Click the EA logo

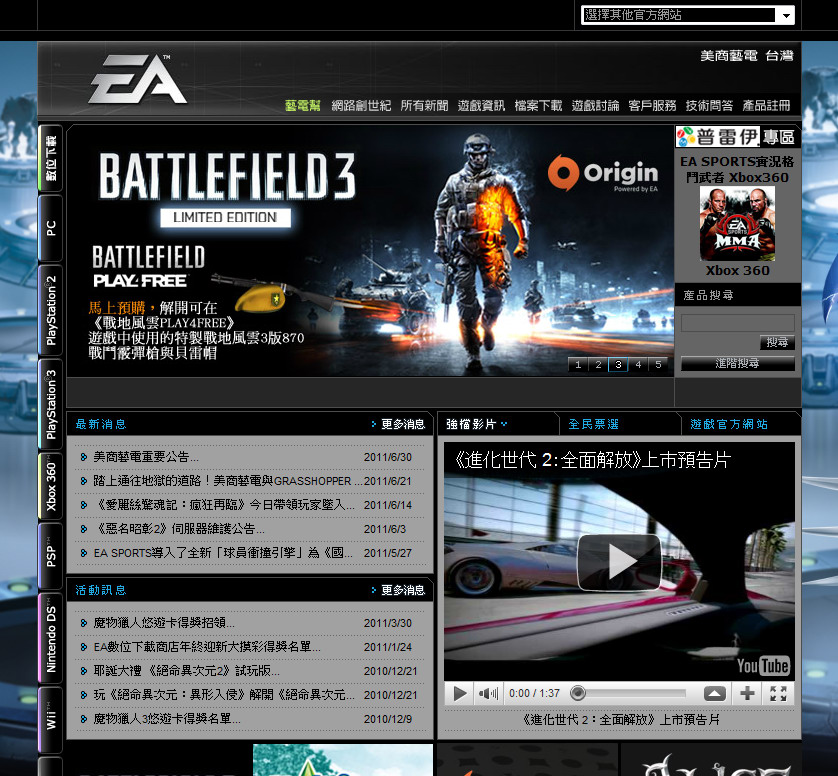137,79
